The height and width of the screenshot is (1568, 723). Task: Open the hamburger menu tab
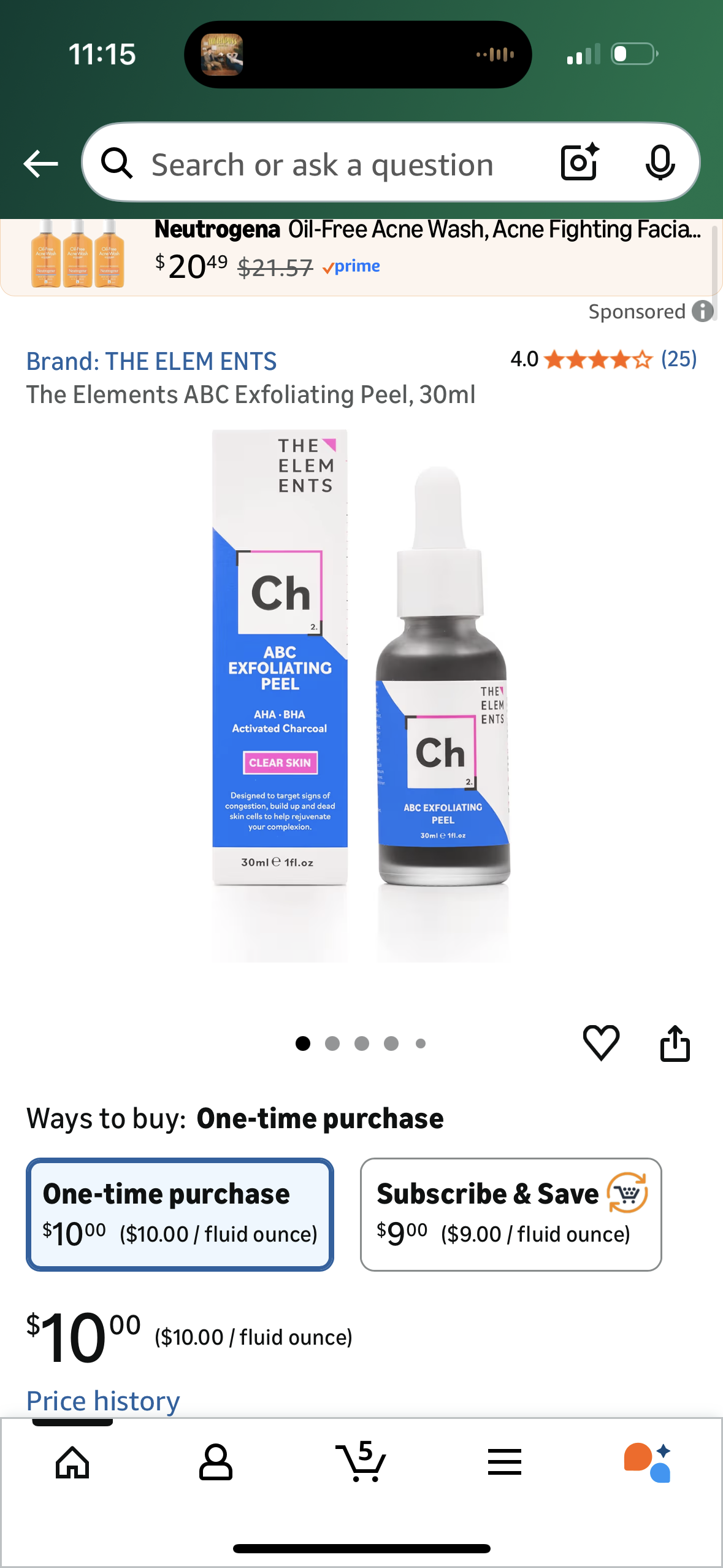505,1462
